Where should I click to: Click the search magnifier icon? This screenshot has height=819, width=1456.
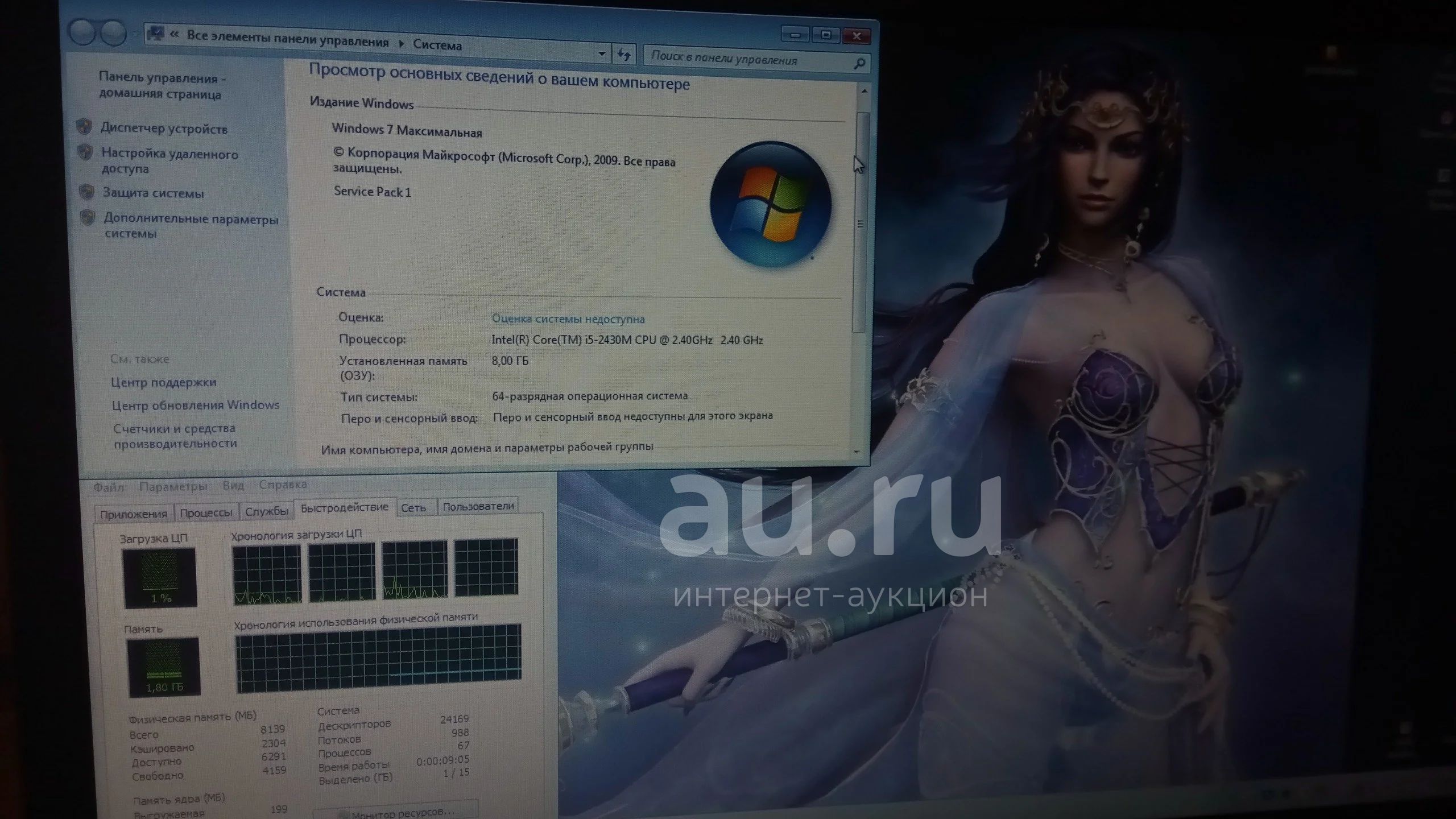(x=860, y=63)
